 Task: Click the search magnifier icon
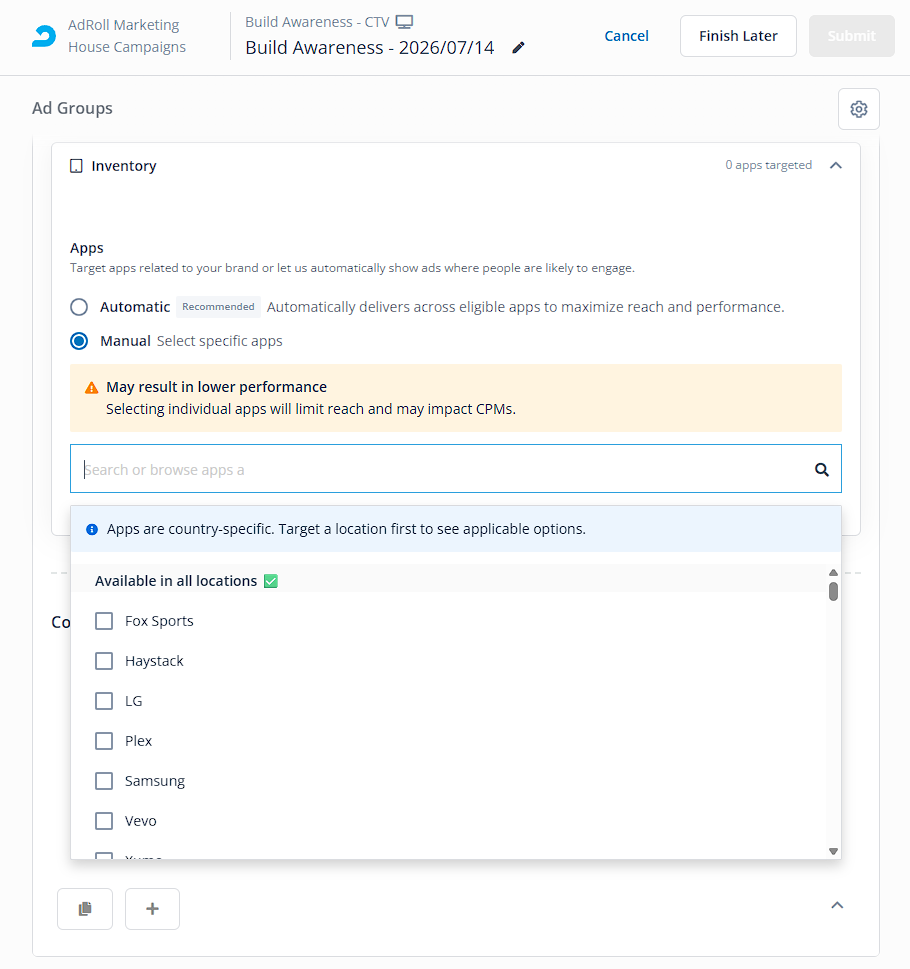pos(822,470)
